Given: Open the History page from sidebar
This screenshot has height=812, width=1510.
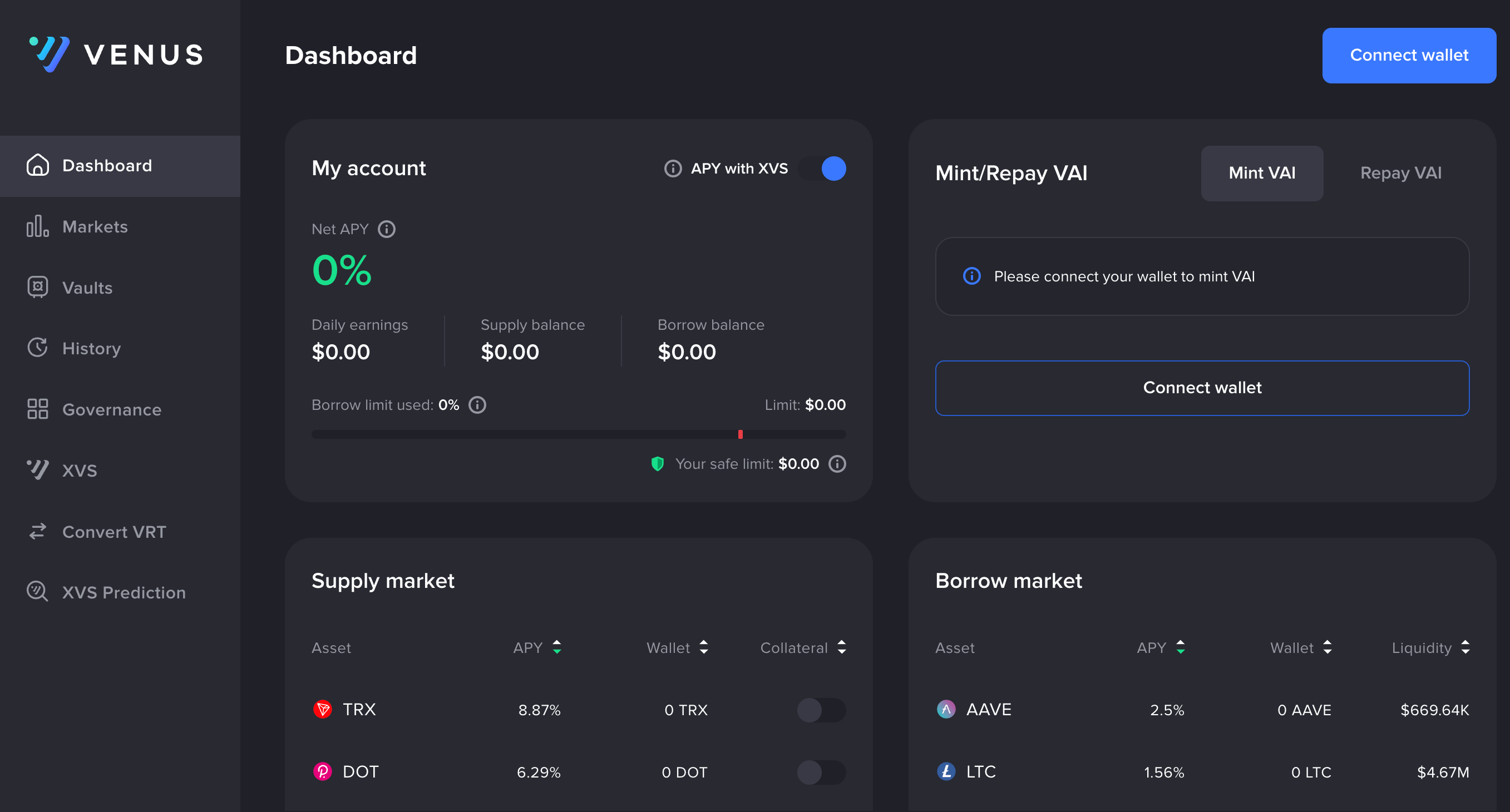Looking at the screenshot, I should coord(120,349).
